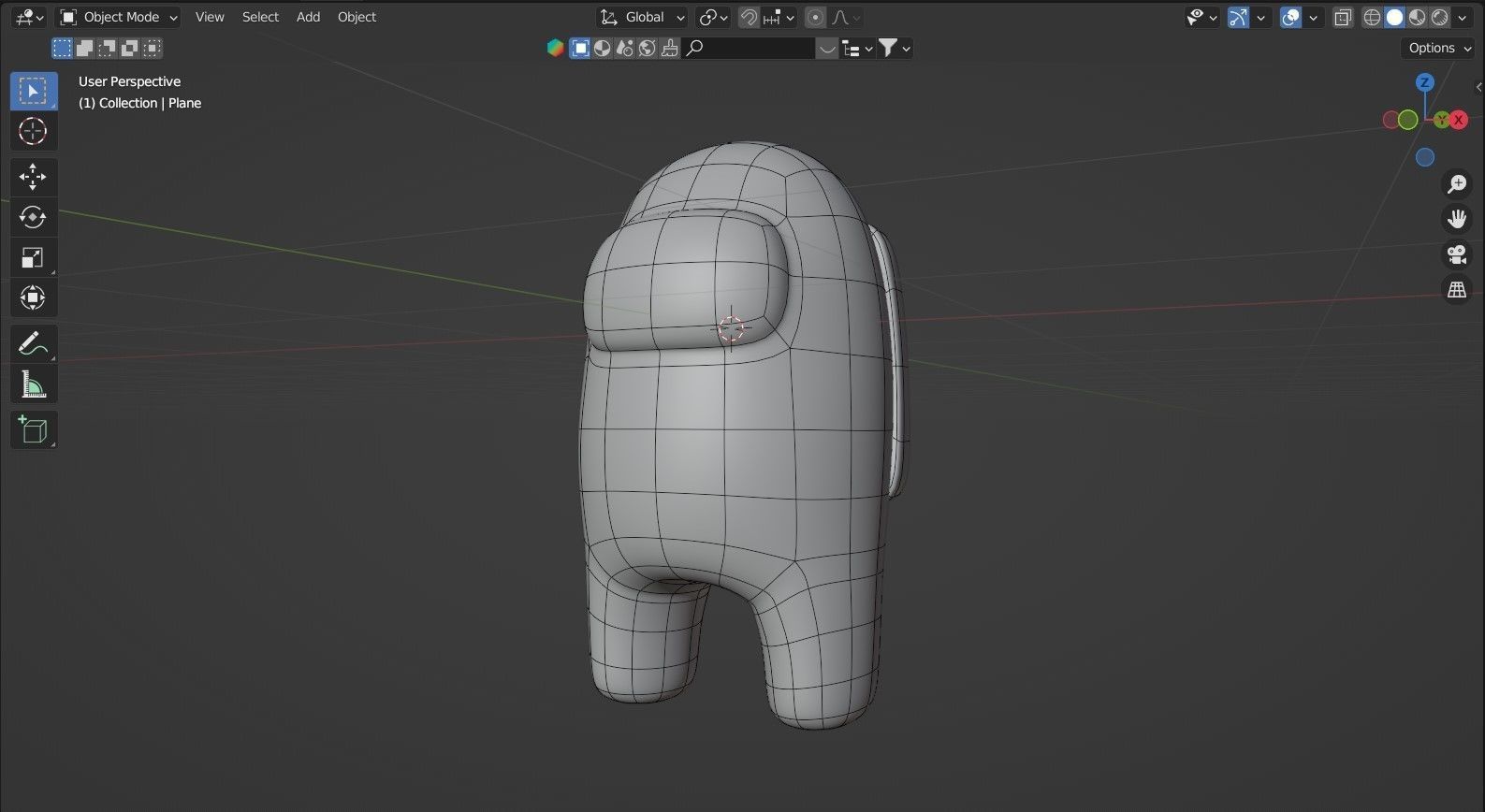Switch to rendered viewport shading
This screenshot has width=1485, height=812.
click(1440, 17)
